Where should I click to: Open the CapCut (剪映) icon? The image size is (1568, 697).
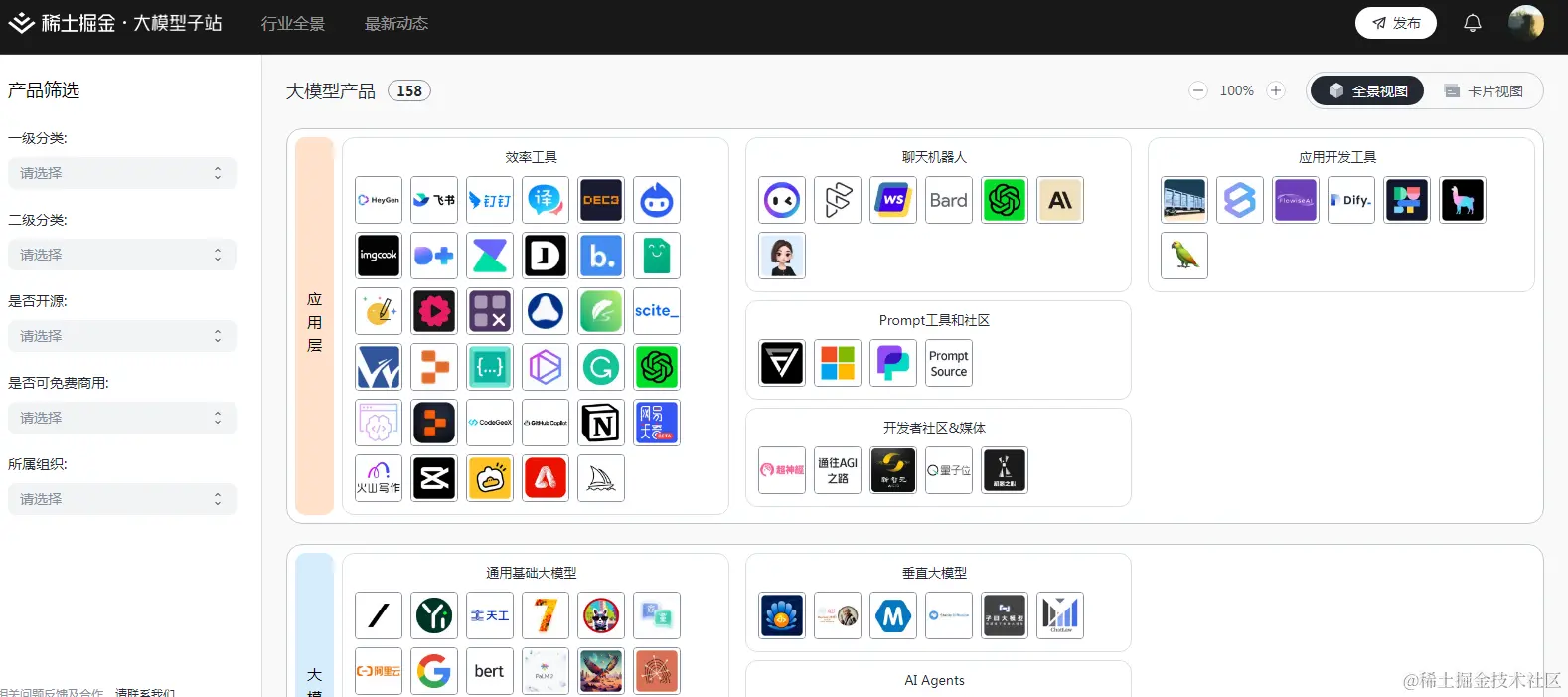tap(434, 478)
